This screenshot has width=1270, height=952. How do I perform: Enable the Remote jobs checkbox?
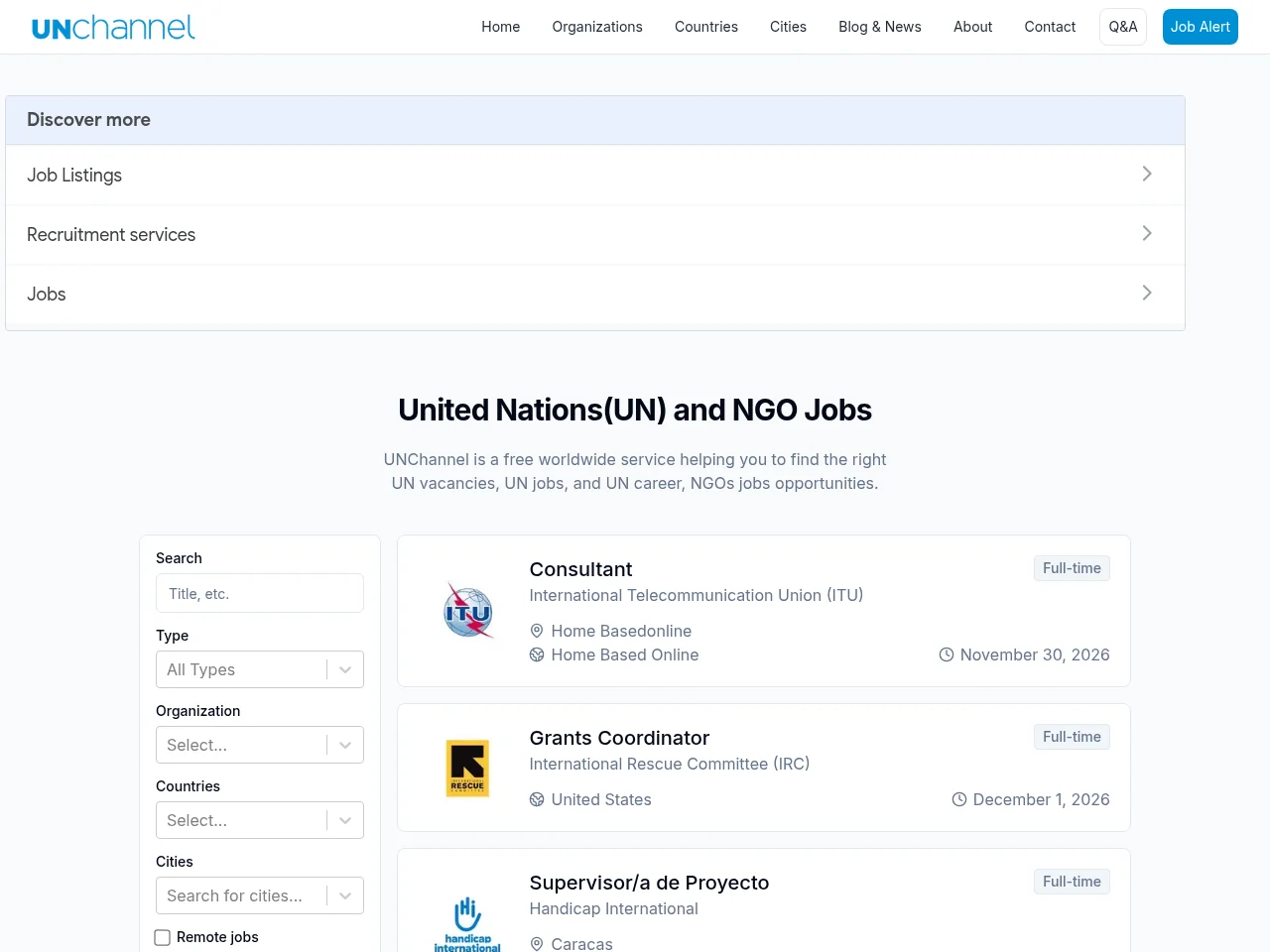coord(163,937)
